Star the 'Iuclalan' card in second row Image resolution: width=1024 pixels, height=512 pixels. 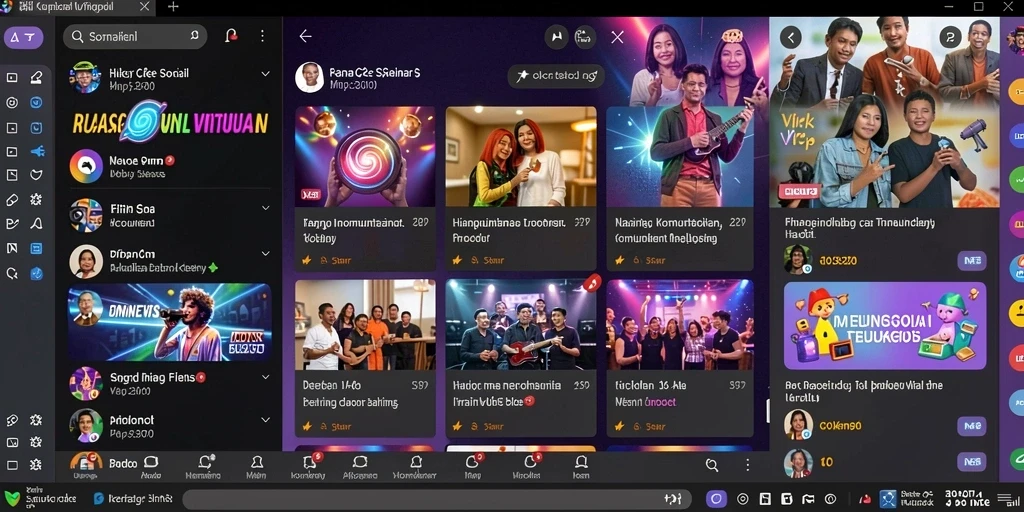[x=619, y=426]
